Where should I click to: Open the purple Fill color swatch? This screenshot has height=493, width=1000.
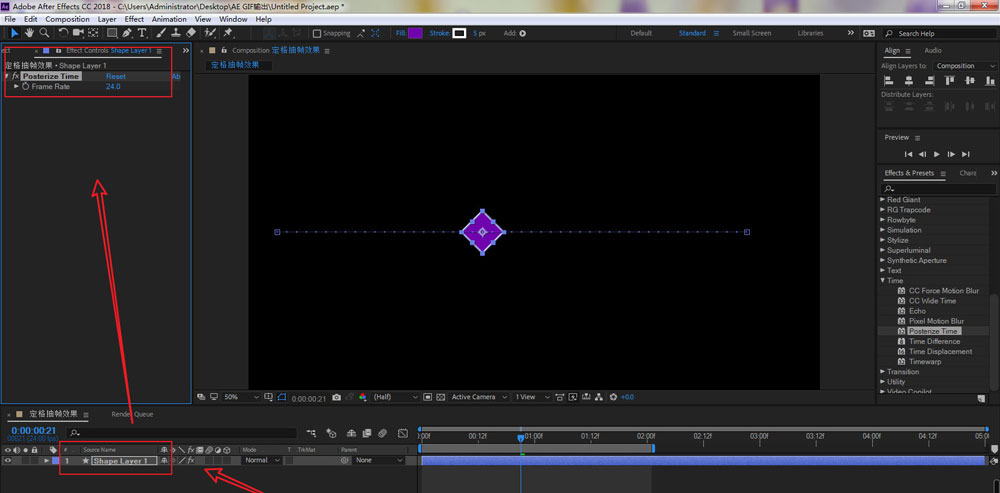click(x=415, y=33)
